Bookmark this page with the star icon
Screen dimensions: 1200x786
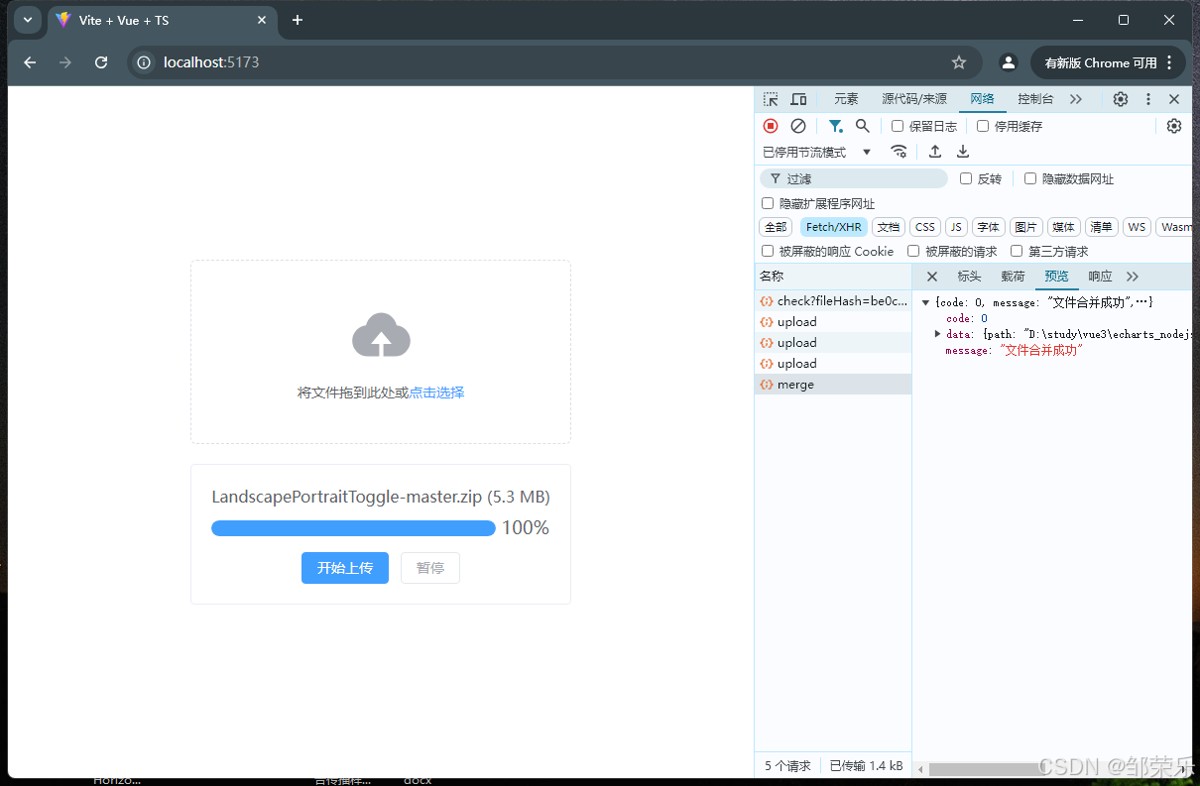coord(959,62)
